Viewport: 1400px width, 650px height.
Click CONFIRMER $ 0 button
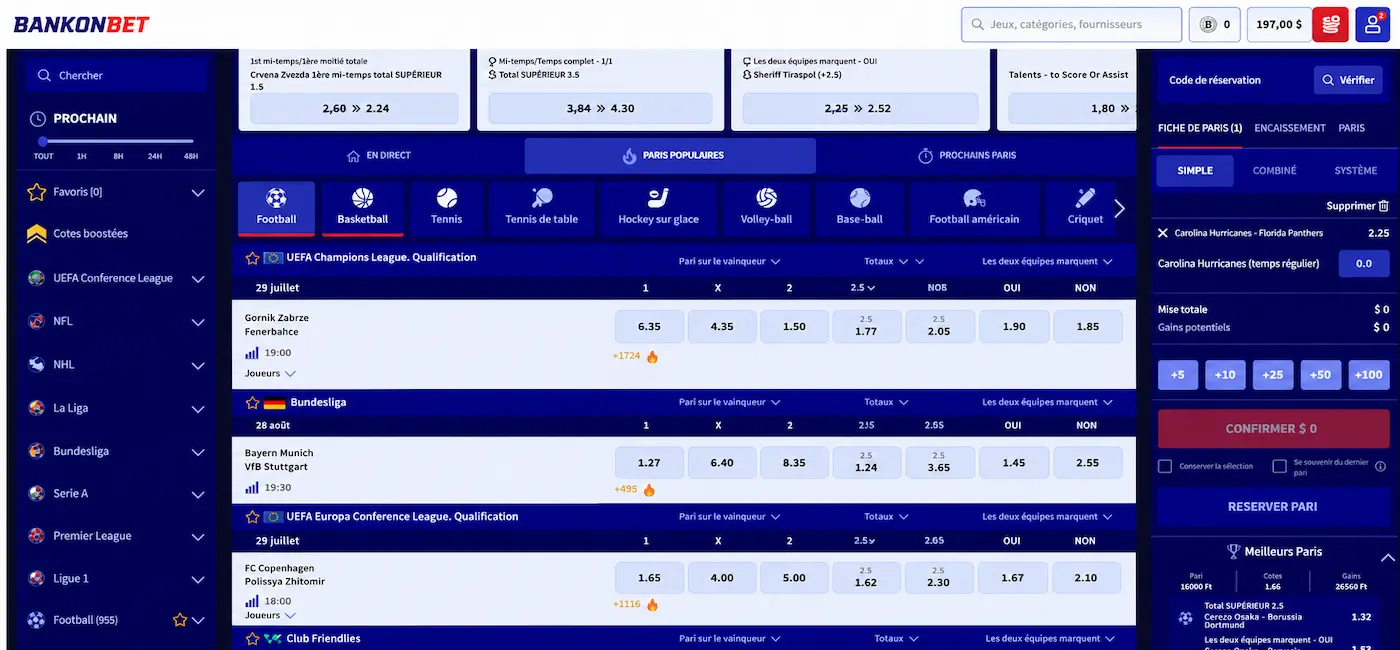[1273, 429]
